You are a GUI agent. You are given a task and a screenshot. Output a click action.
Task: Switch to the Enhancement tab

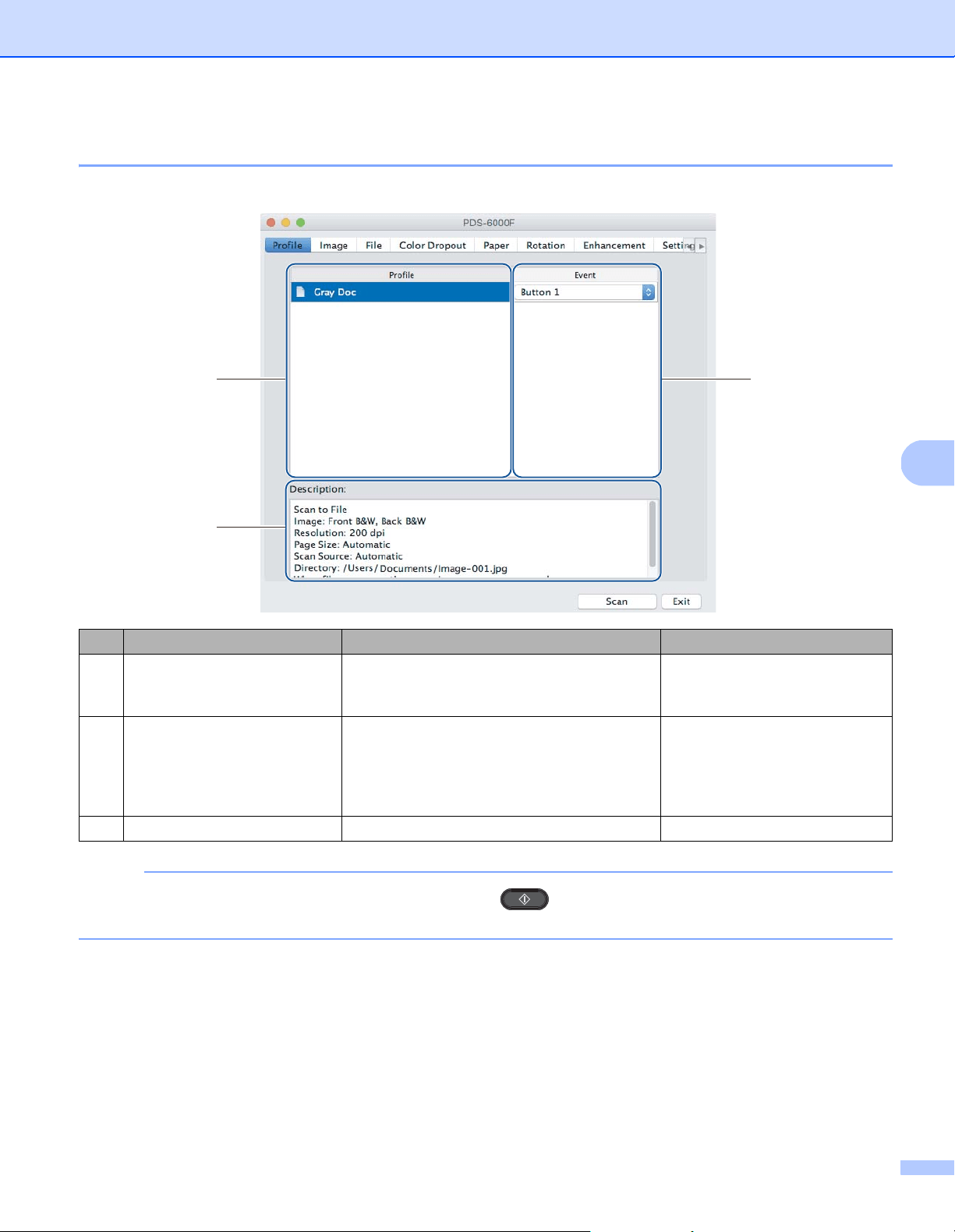click(x=614, y=245)
